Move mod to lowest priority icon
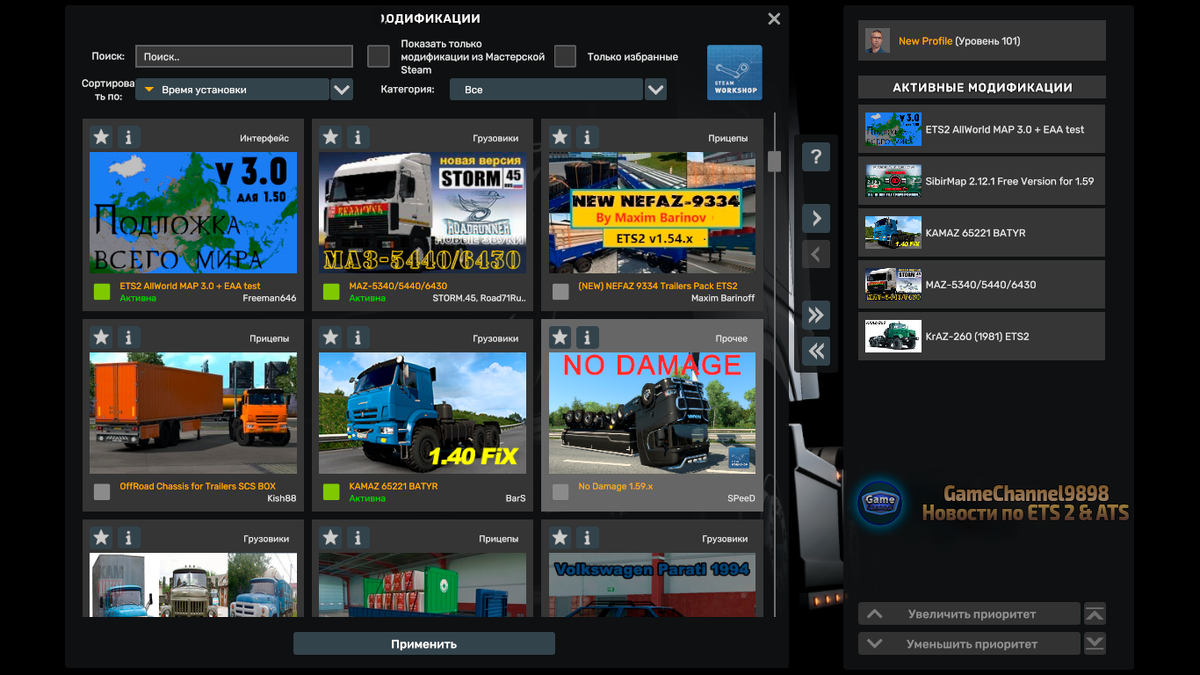1200x675 pixels. tap(1095, 644)
